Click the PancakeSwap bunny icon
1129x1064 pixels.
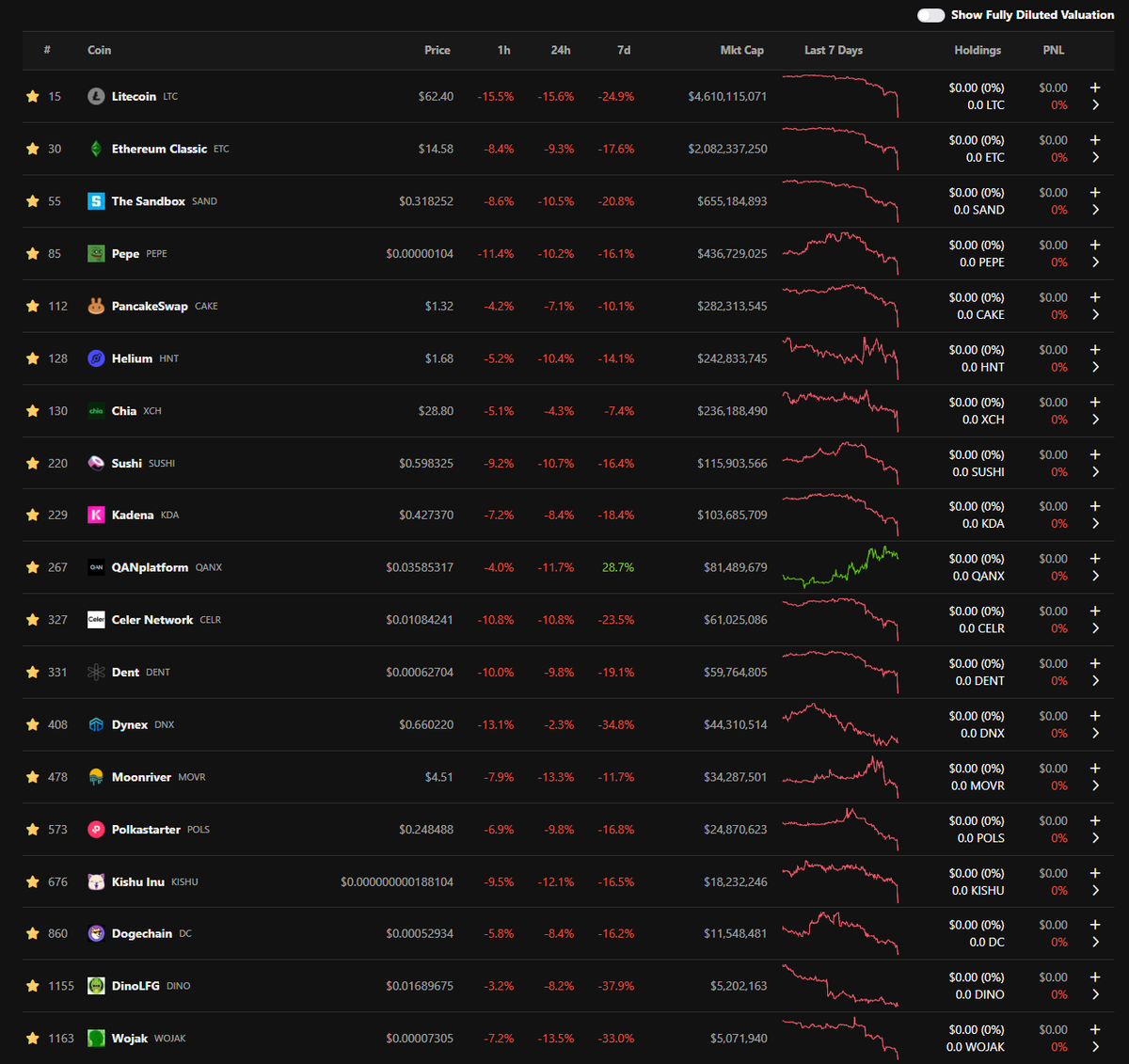pos(96,306)
